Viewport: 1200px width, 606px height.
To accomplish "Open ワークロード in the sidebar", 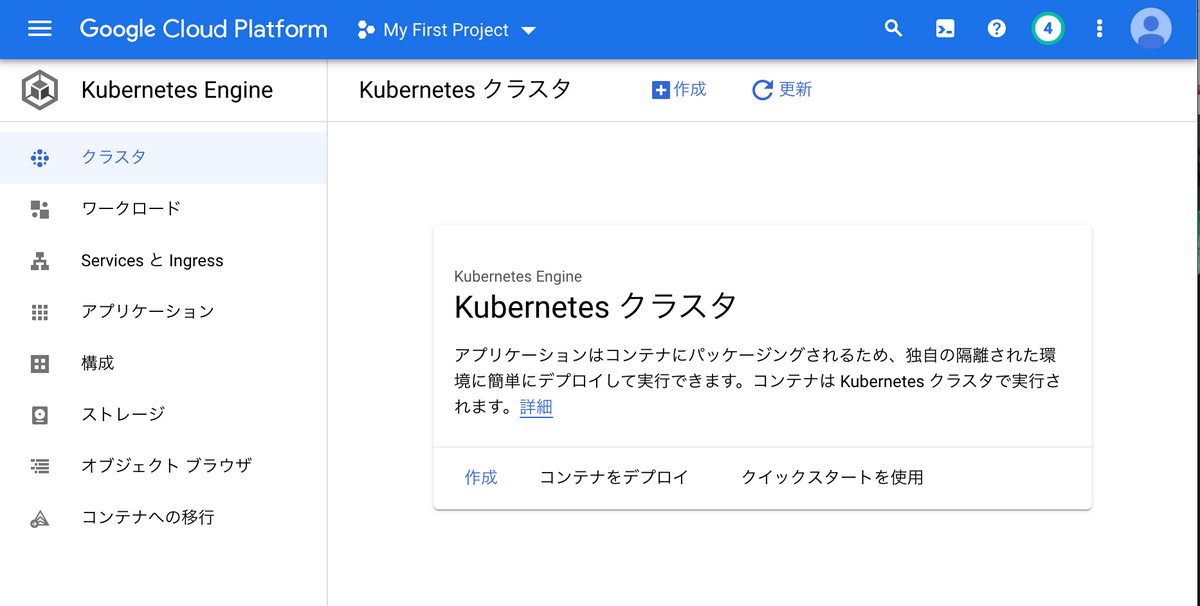I will 163,209.
